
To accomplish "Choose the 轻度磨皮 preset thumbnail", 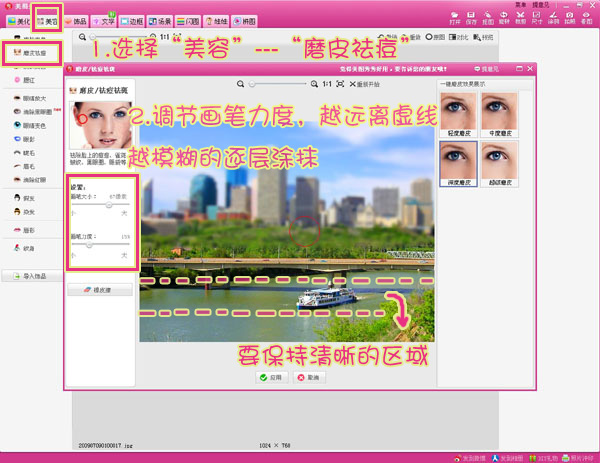I will coord(458,114).
